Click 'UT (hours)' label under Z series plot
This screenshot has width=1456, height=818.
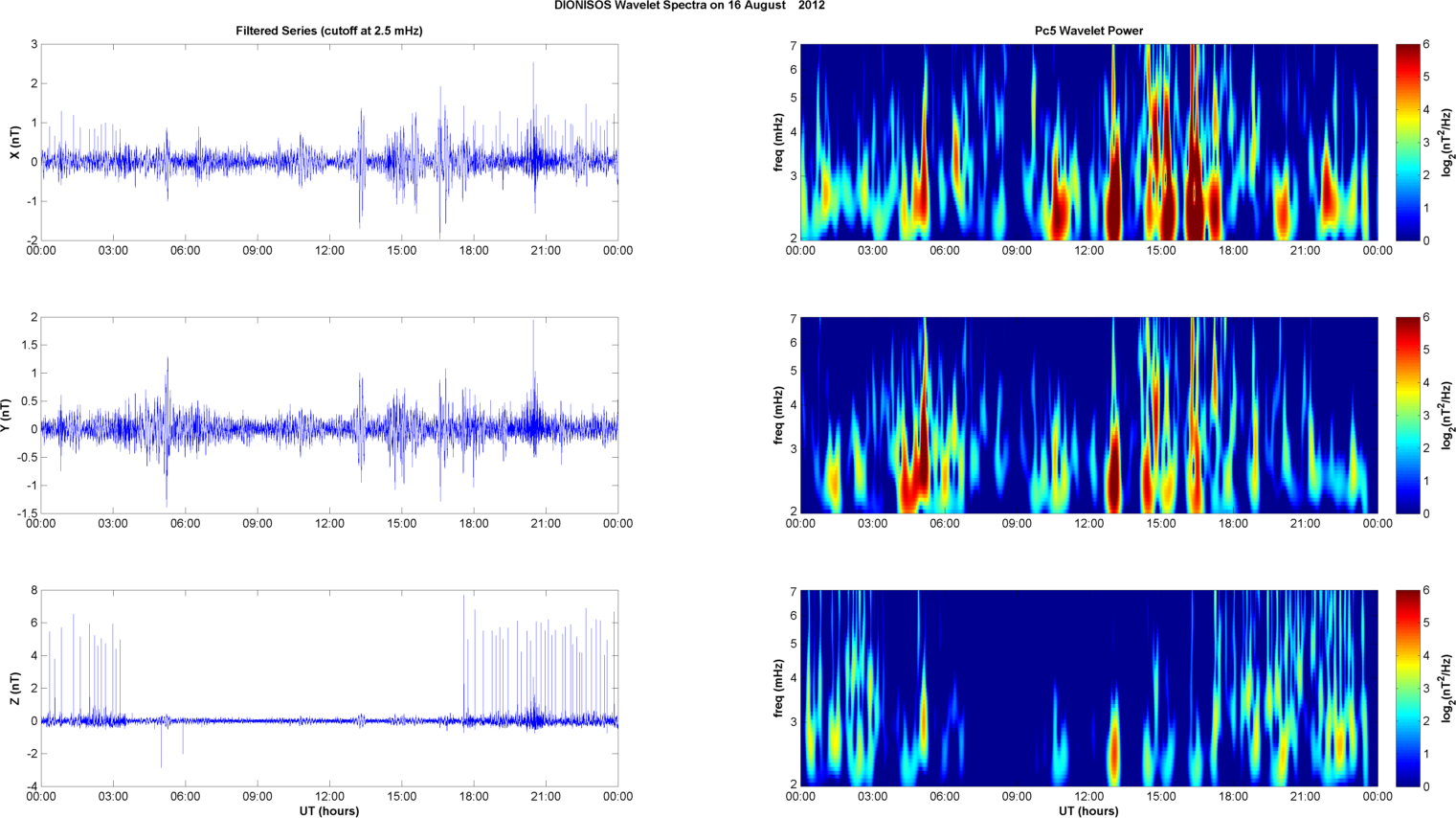point(329,811)
